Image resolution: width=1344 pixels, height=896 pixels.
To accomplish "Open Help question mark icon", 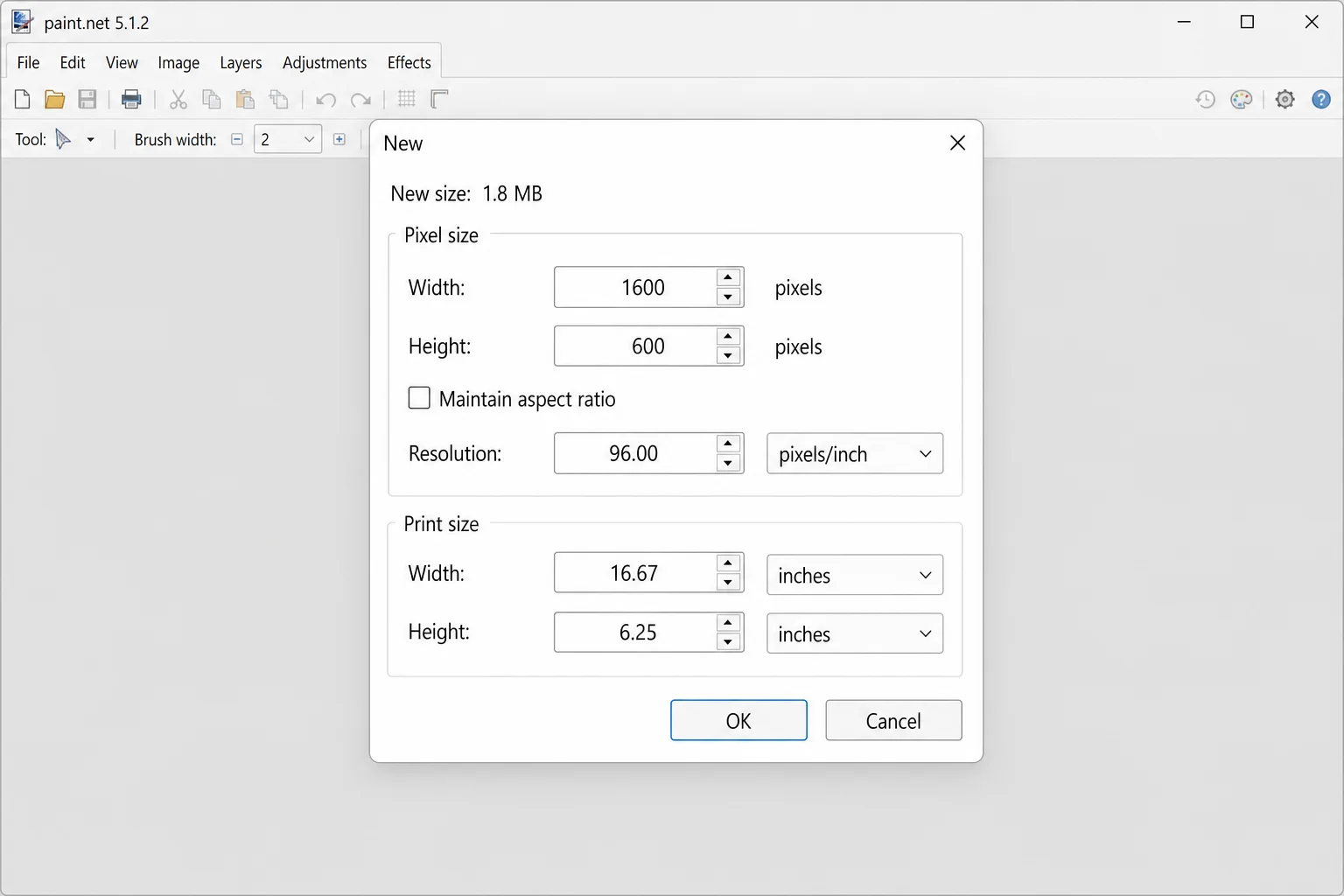I will point(1321,99).
